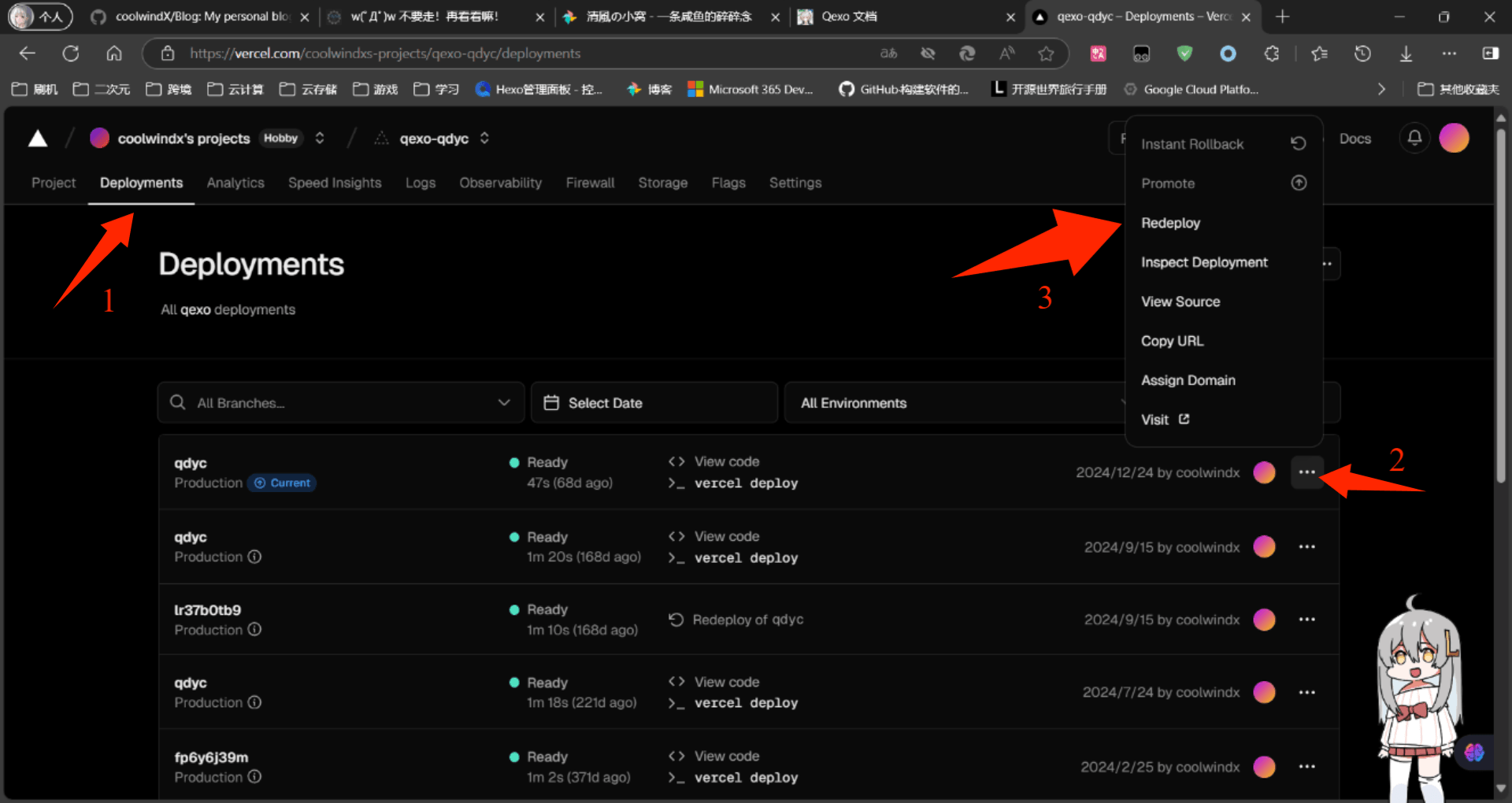Add page to favorites with star icon
Viewport: 1512px width, 803px height.
(x=1046, y=54)
